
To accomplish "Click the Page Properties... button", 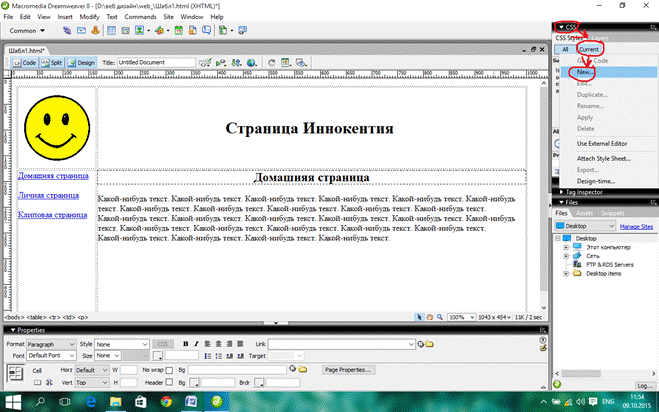I will point(348,370).
